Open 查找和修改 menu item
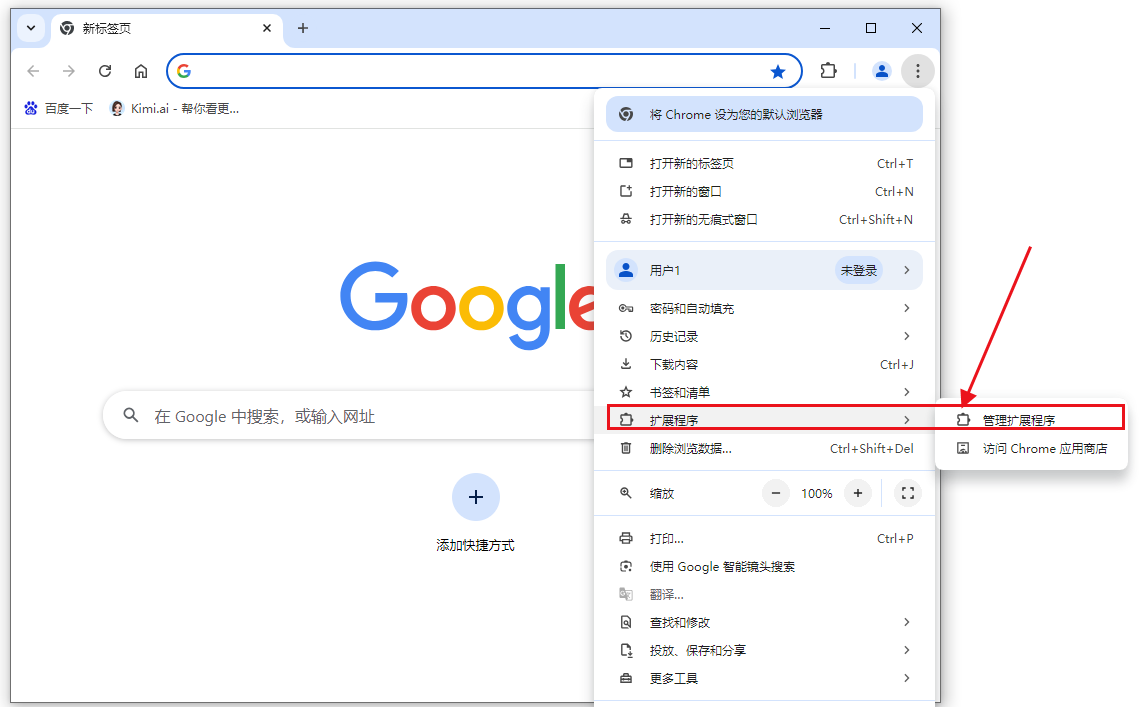 tap(764, 622)
